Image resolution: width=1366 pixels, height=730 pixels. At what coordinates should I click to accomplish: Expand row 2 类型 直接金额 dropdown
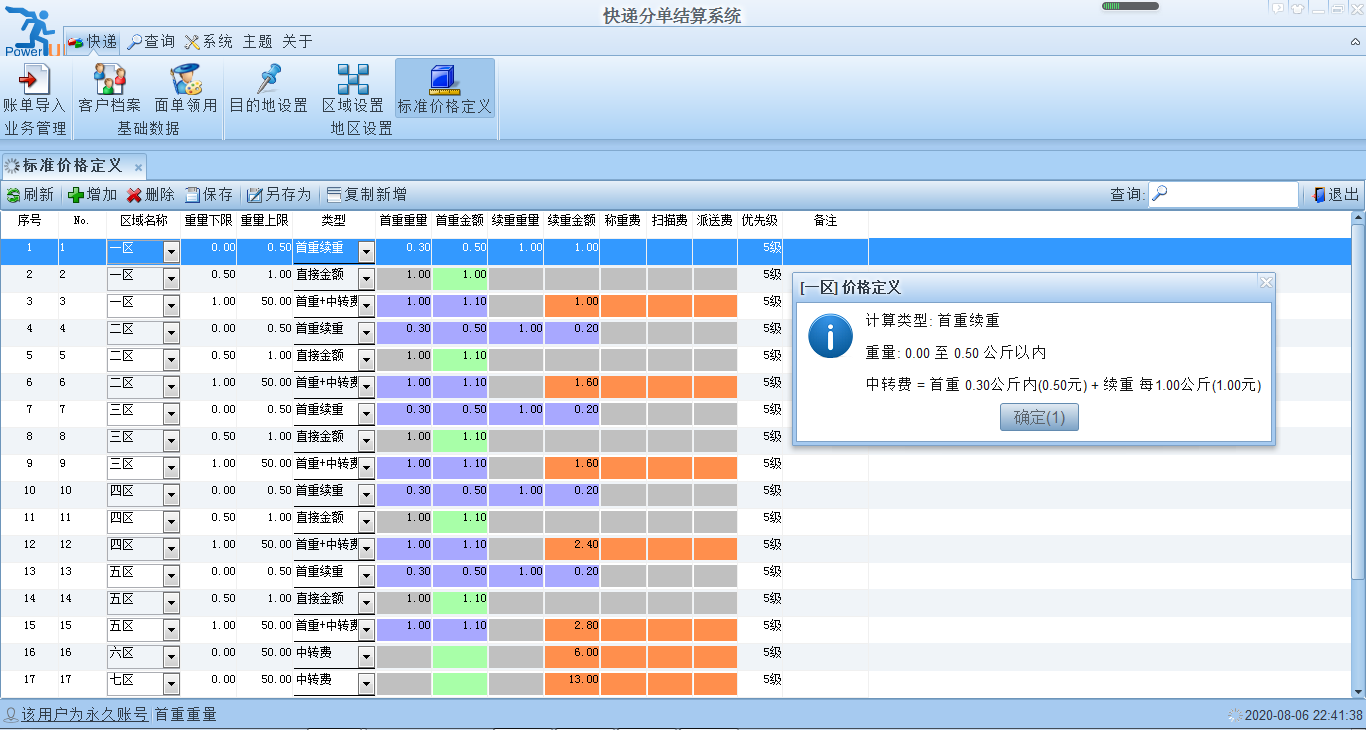click(x=366, y=279)
